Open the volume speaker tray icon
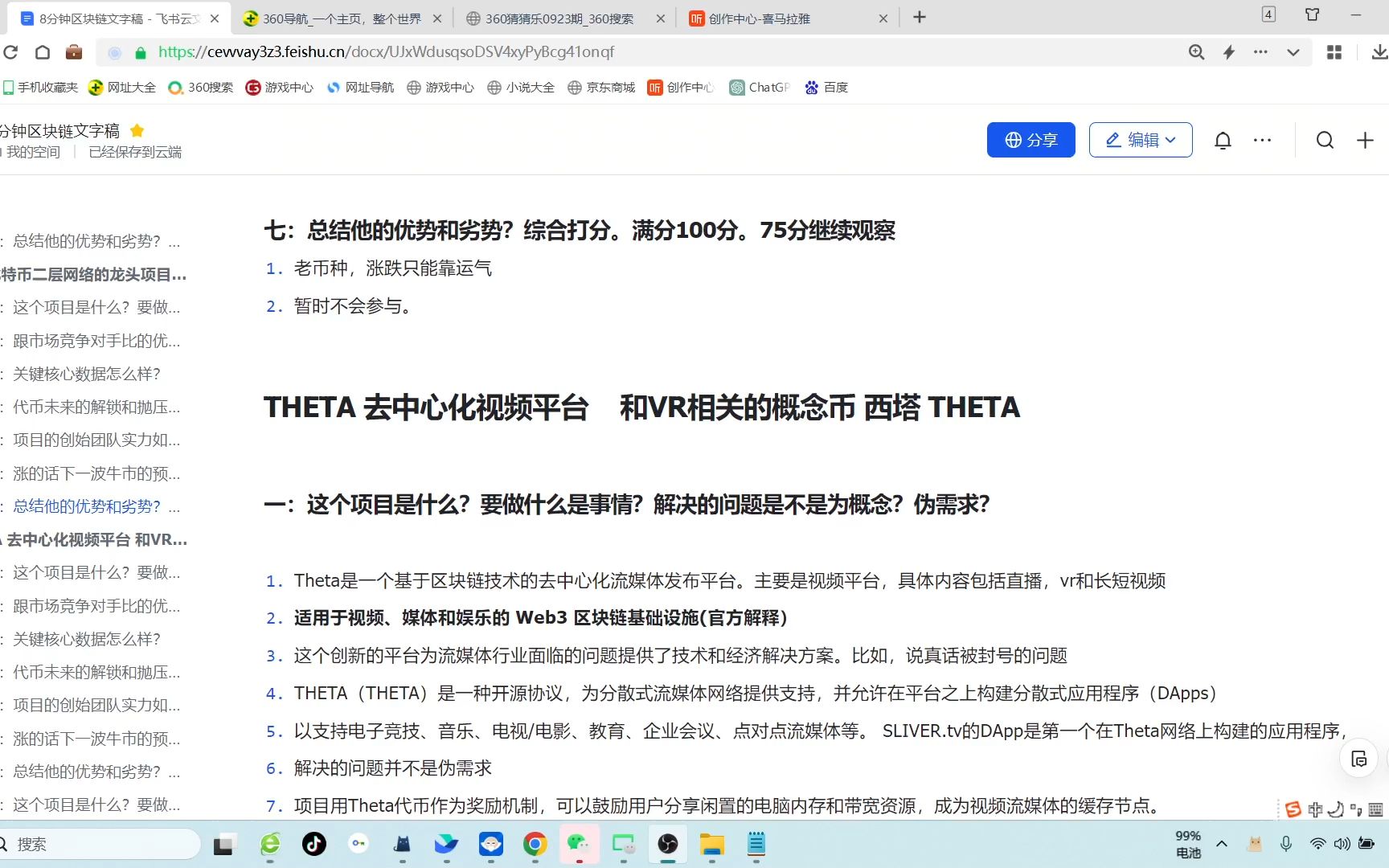The image size is (1389, 868). (1342, 844)
